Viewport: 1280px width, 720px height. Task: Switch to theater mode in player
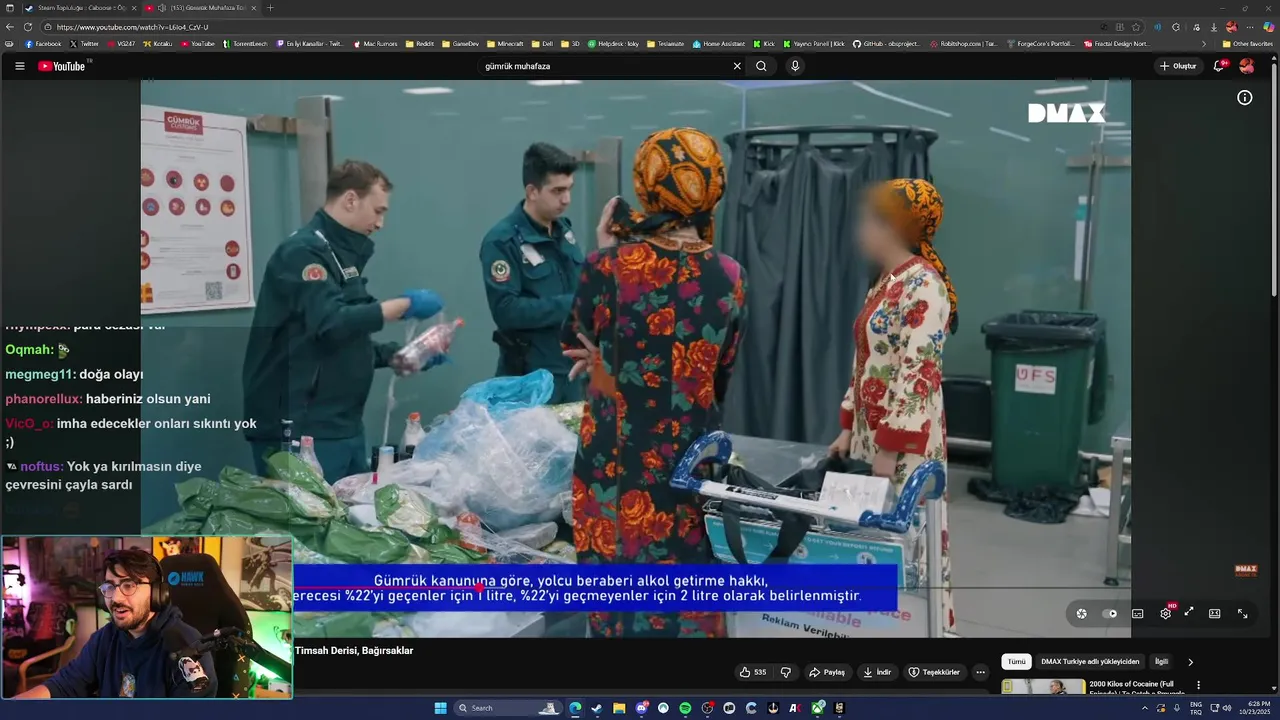tap(1215, 613)
